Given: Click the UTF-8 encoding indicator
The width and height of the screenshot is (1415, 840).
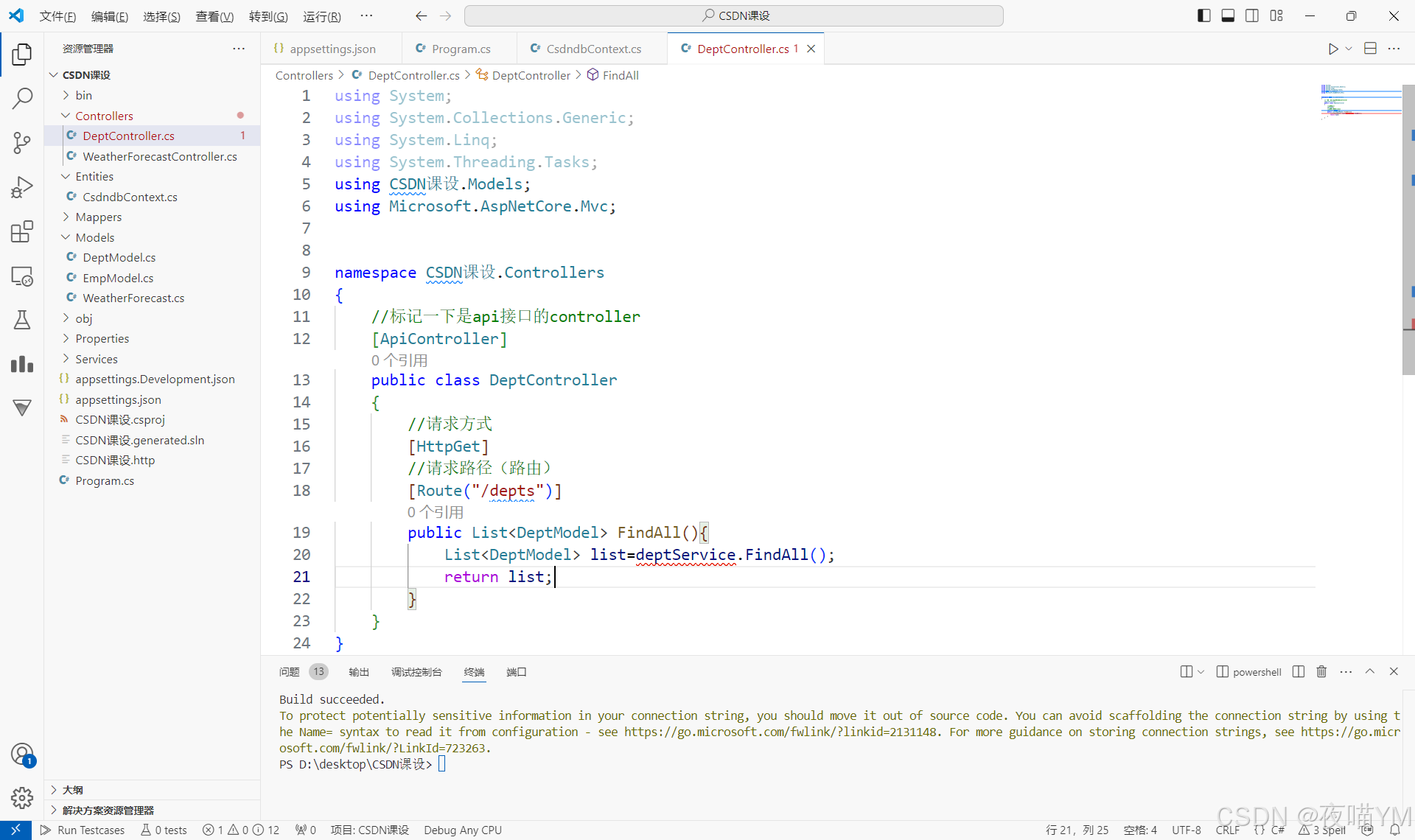Looking at the screenshot, I should pyautogui.click(x=1187, y=830).
